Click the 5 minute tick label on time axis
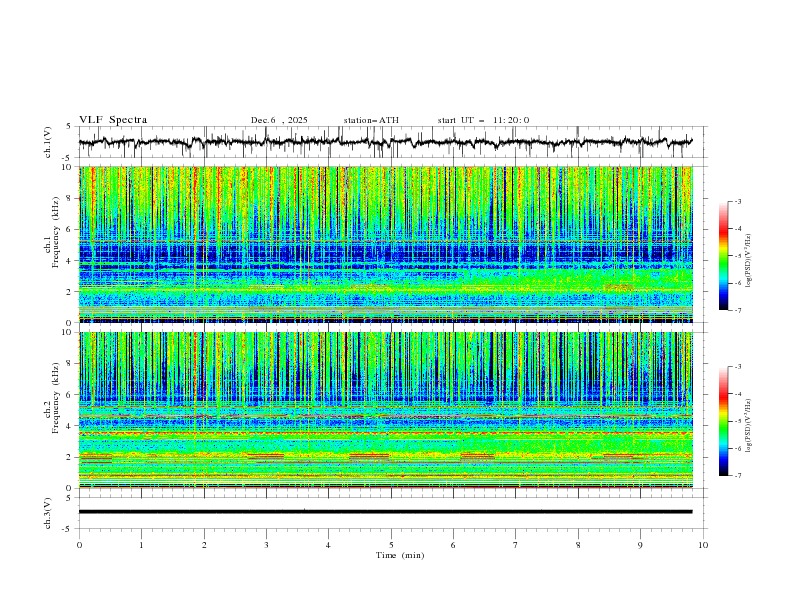 tap(391, 544)
